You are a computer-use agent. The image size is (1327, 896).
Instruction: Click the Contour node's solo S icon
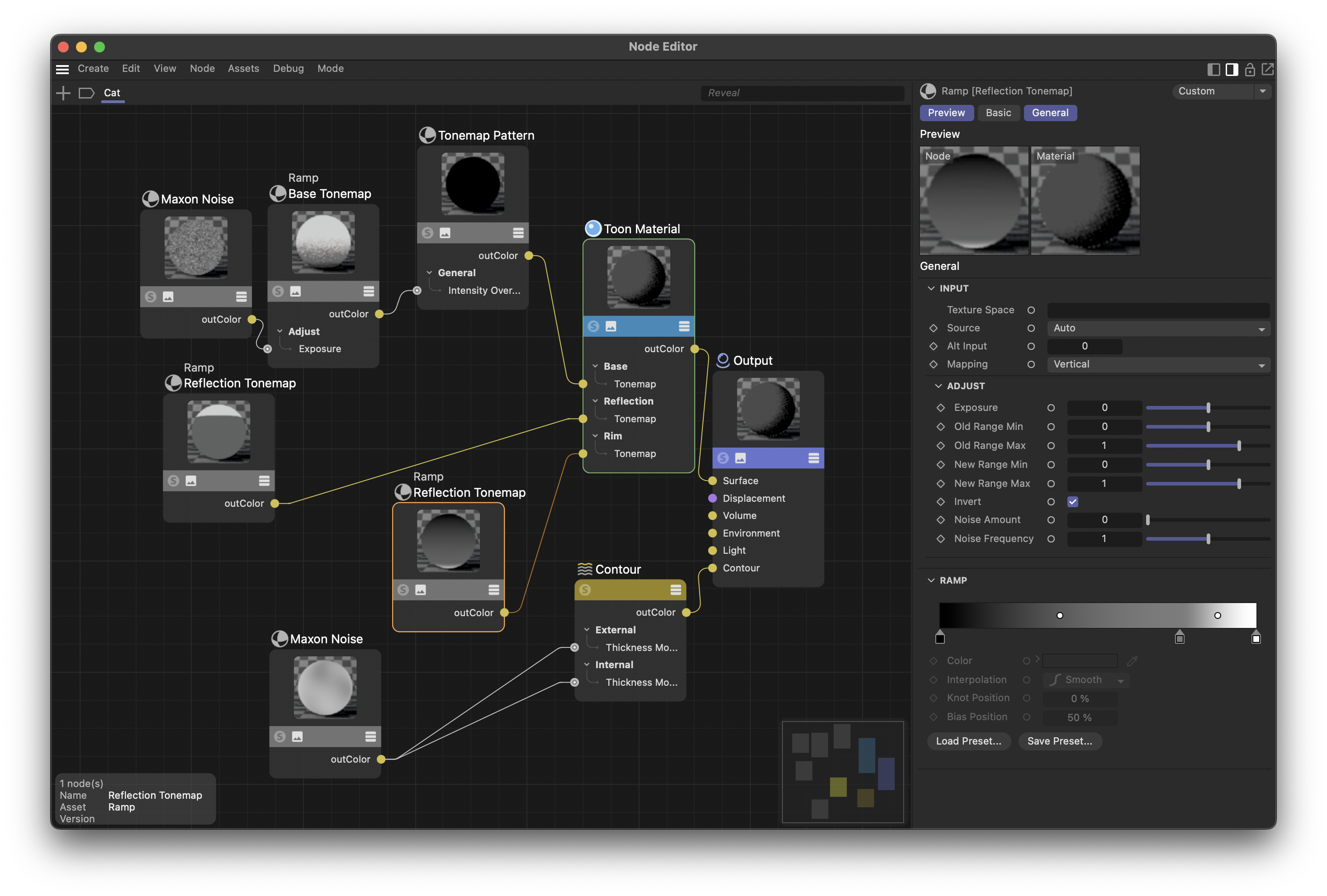point(585,589)
